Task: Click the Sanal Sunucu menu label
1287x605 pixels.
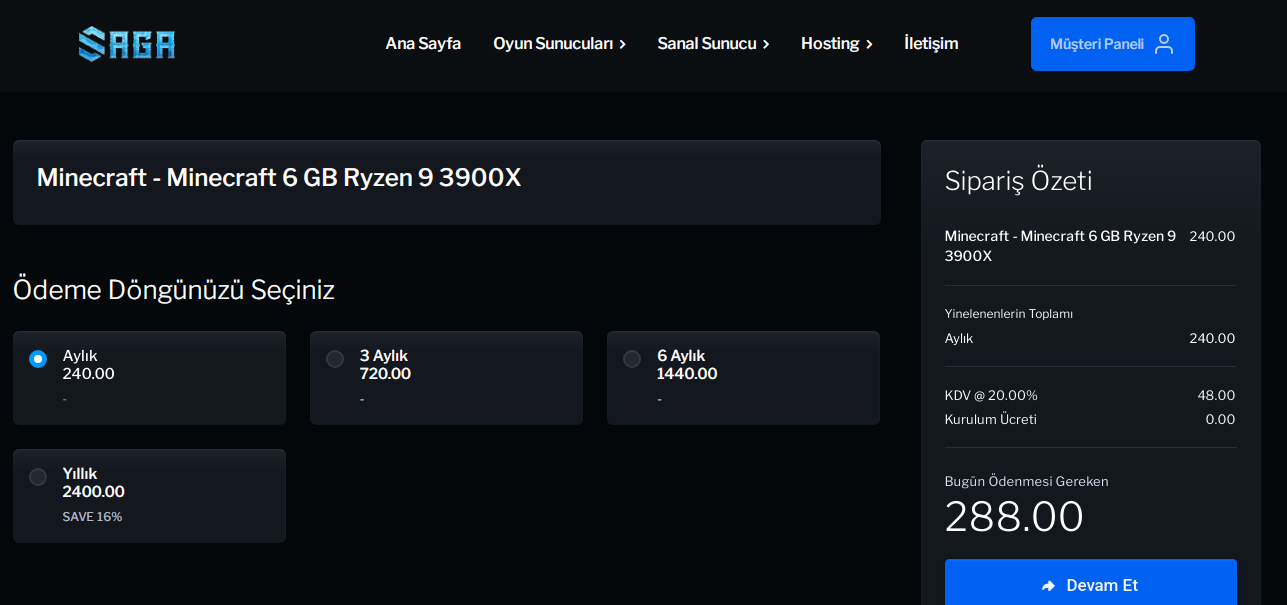Action: [707, 43]
